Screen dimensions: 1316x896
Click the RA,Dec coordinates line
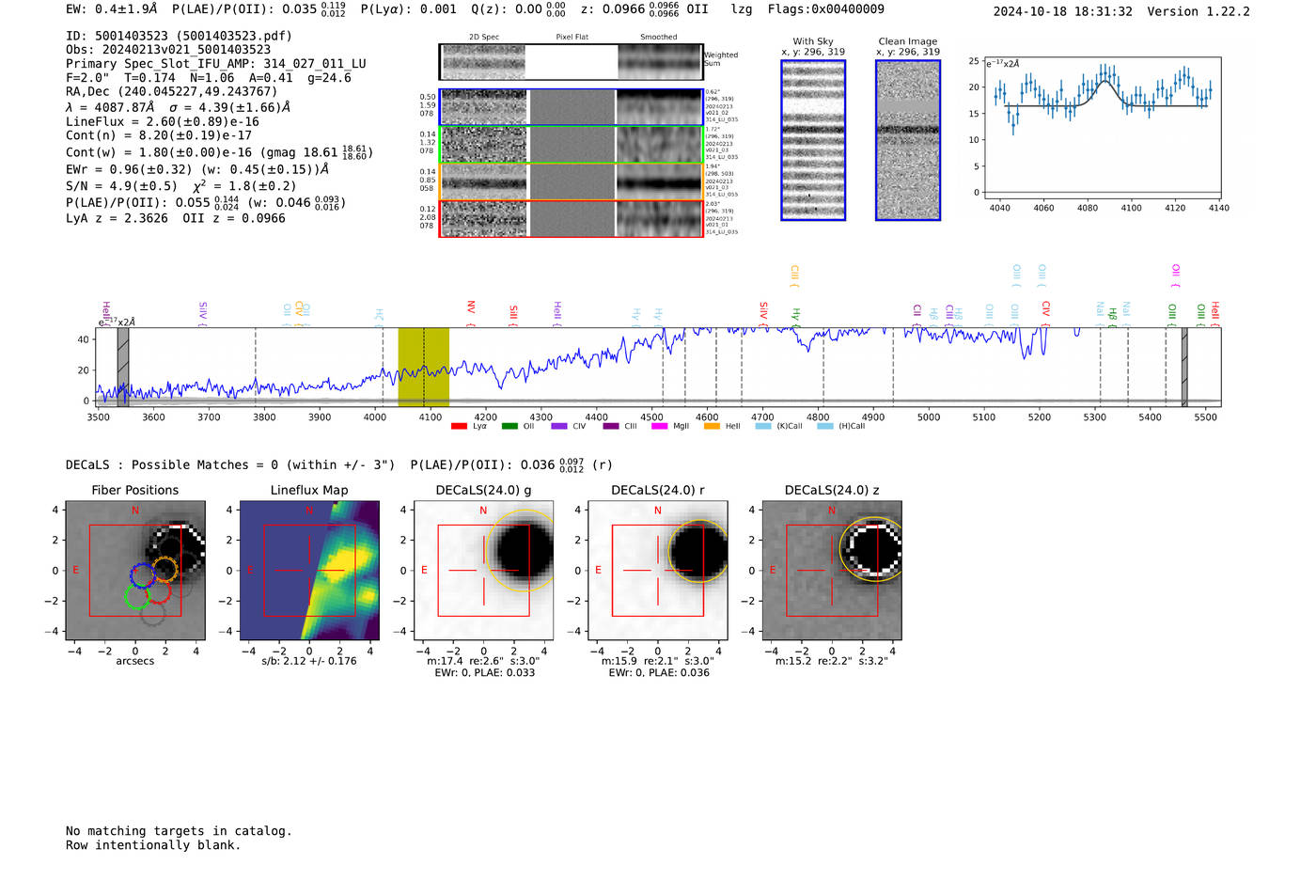[x=172, y=92]
